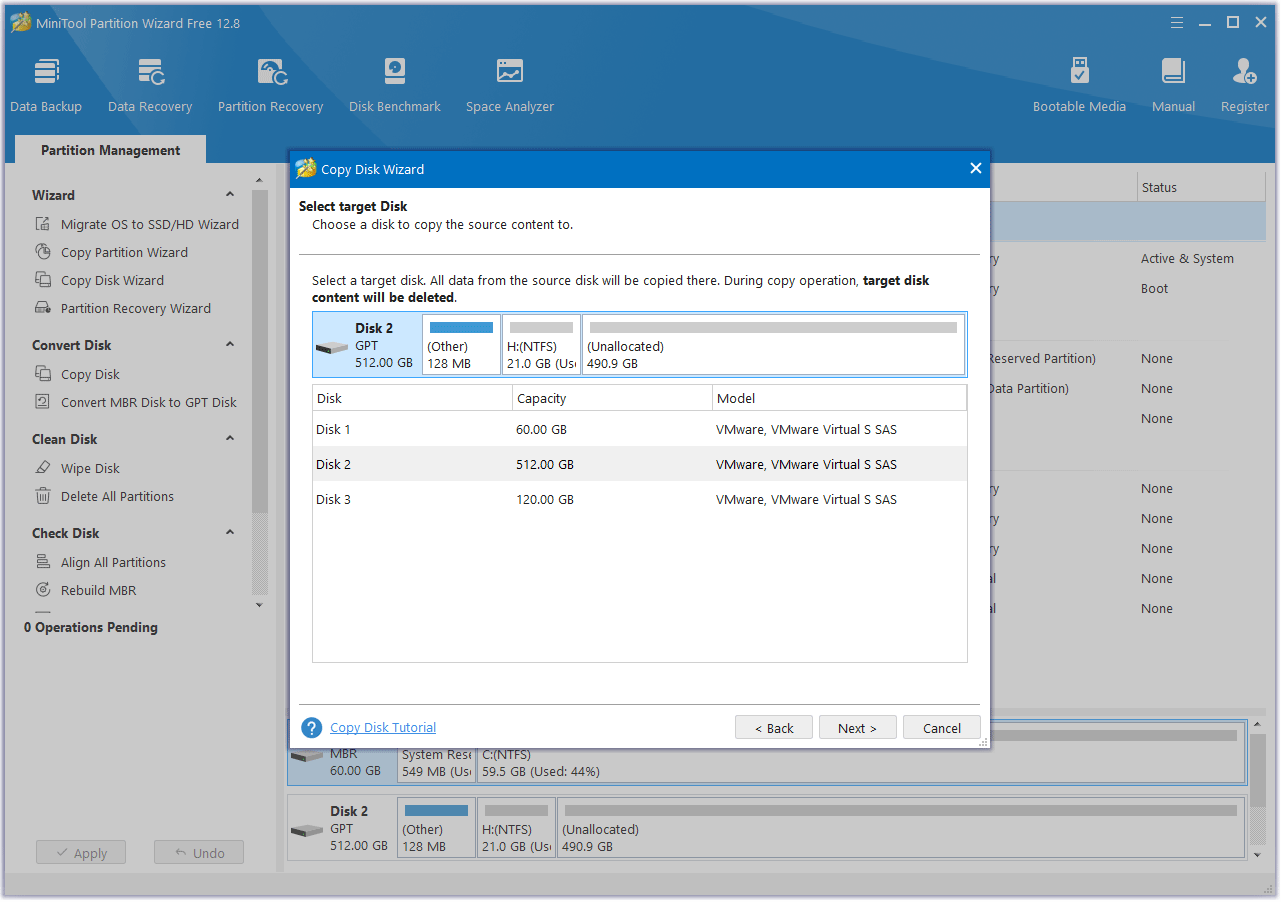
Task: Sort by the Model column header
Action: pyautogui.click(x=840, y=398)
